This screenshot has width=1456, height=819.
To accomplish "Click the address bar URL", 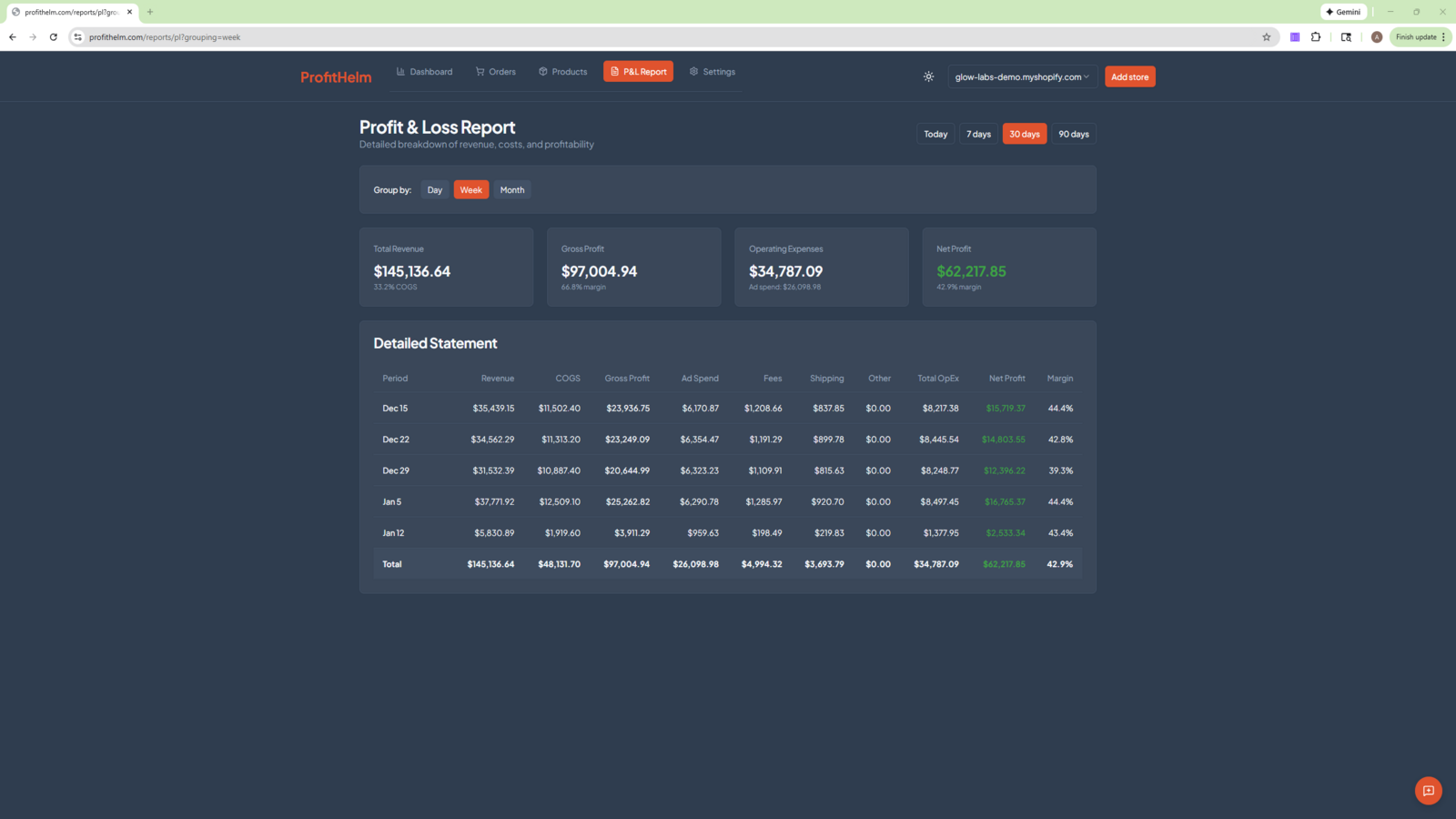I will point(165,37).
